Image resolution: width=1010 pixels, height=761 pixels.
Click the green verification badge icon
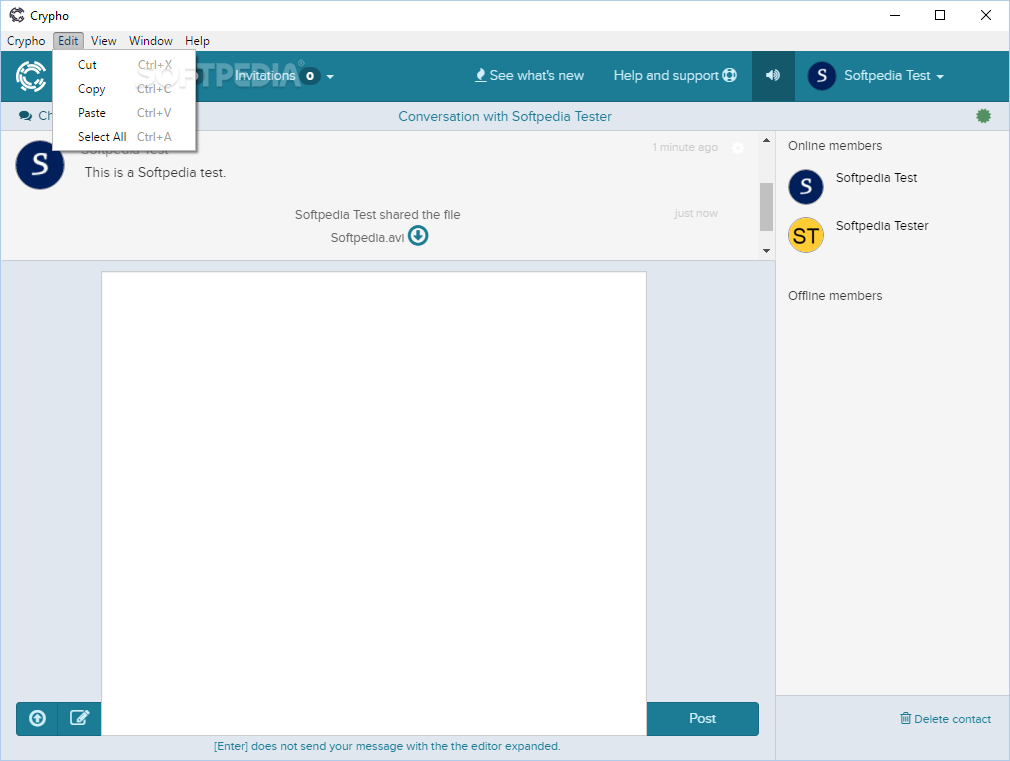[983, 116]
